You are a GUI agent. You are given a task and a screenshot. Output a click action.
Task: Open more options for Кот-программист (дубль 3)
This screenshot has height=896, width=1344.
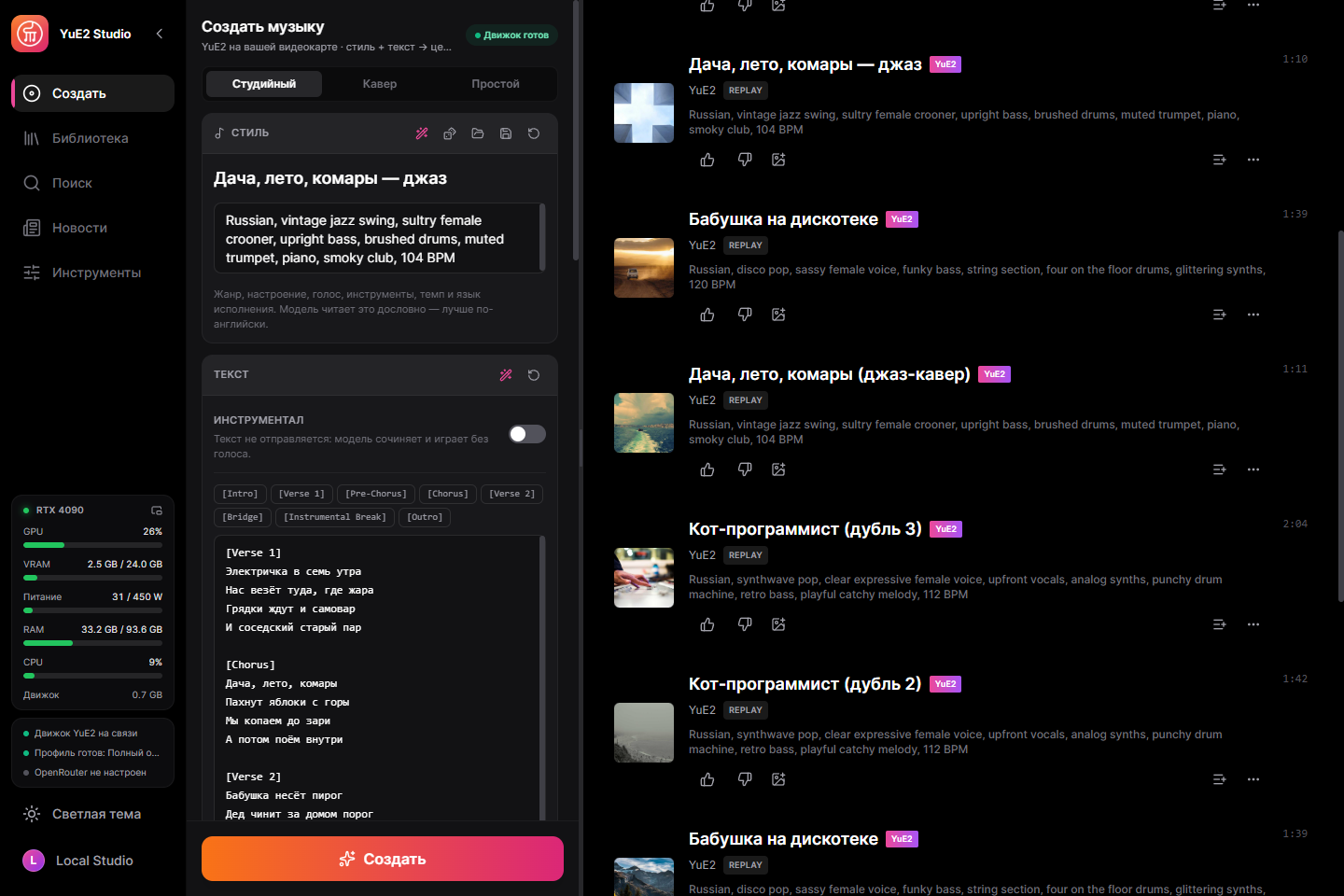coord(1253,624)
